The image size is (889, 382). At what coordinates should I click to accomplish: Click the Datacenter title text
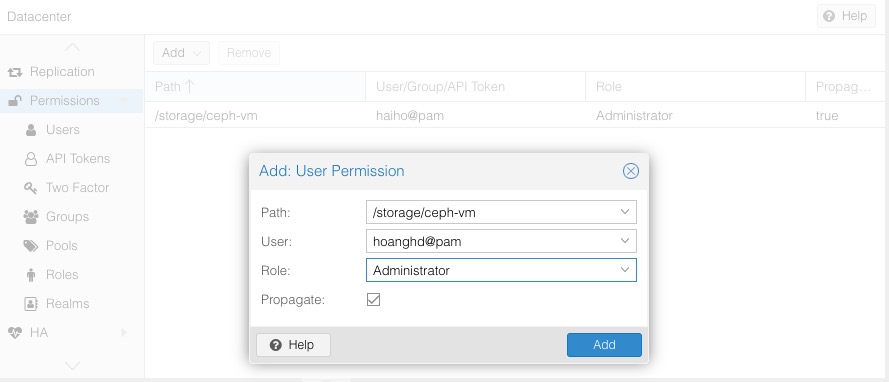click(39, 16)
